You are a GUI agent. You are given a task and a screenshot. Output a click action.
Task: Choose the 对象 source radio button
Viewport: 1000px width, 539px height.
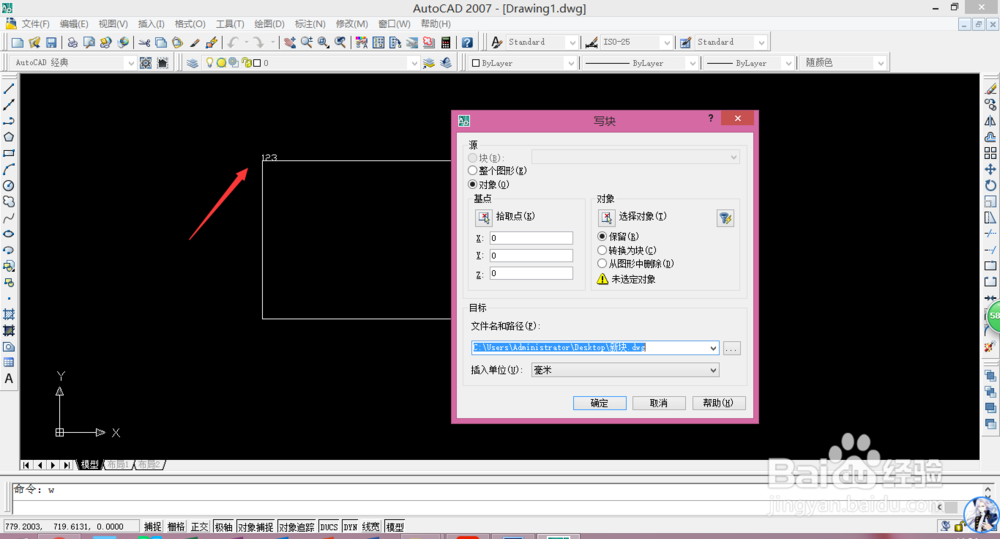(x=473, y=184)
